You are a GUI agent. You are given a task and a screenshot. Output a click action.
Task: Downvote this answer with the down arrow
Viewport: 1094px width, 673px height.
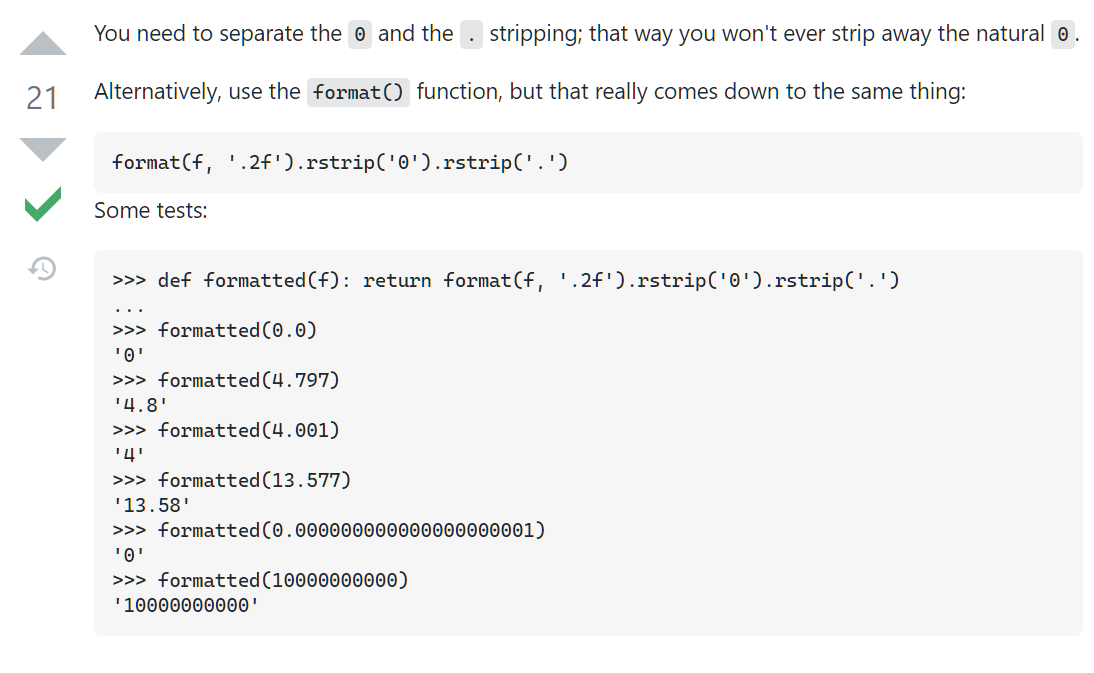click(x=43, y=149)
